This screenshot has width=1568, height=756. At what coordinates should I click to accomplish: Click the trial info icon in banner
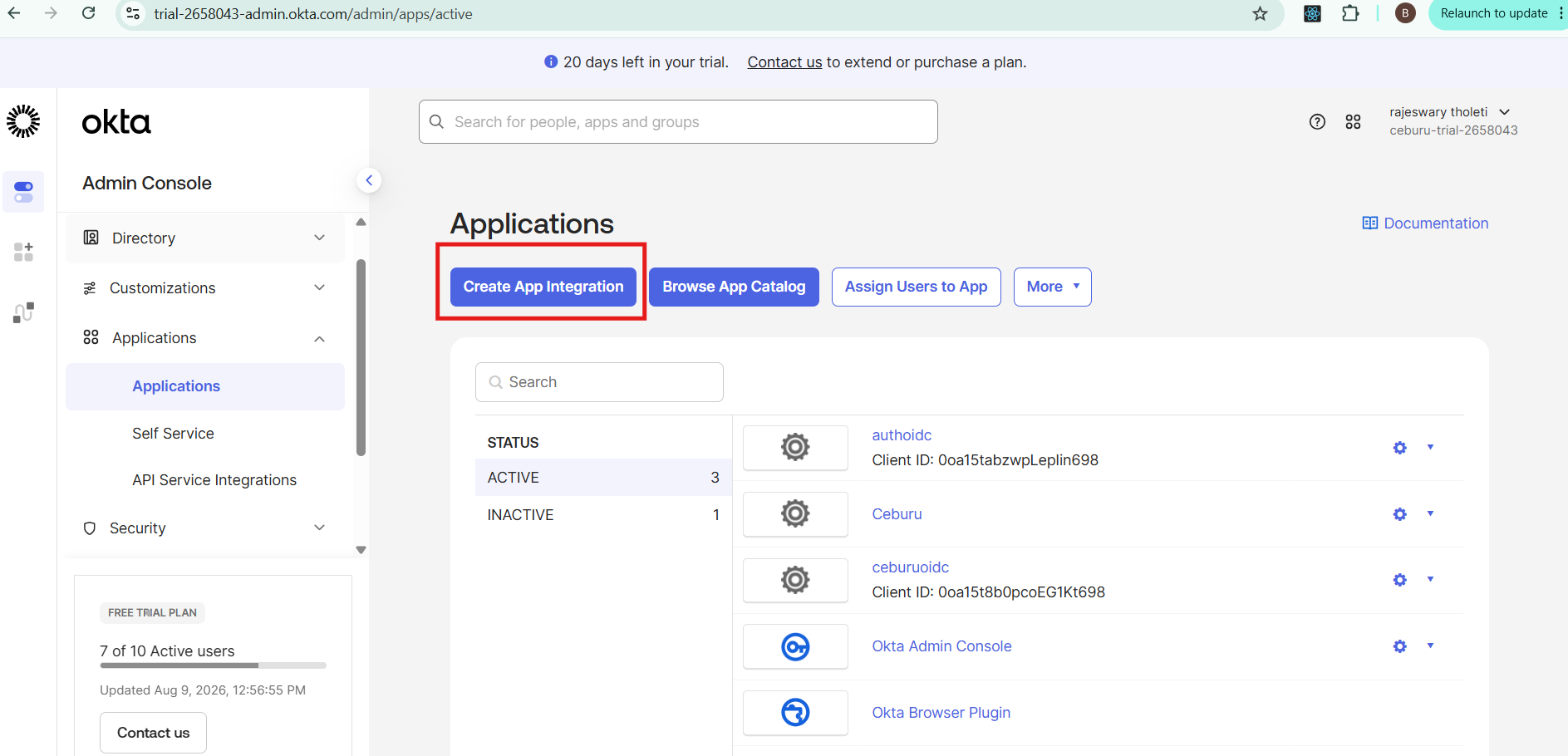tap(550, 61)
